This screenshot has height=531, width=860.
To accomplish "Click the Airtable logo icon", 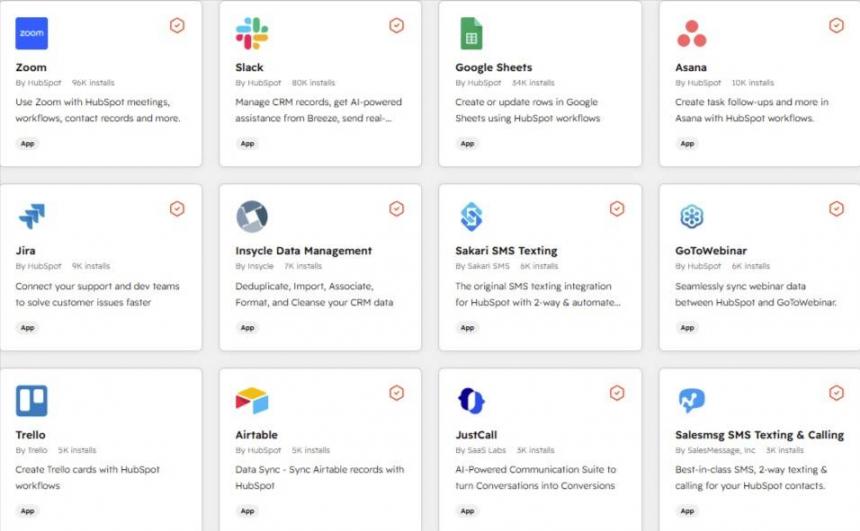I will [252, 400].
